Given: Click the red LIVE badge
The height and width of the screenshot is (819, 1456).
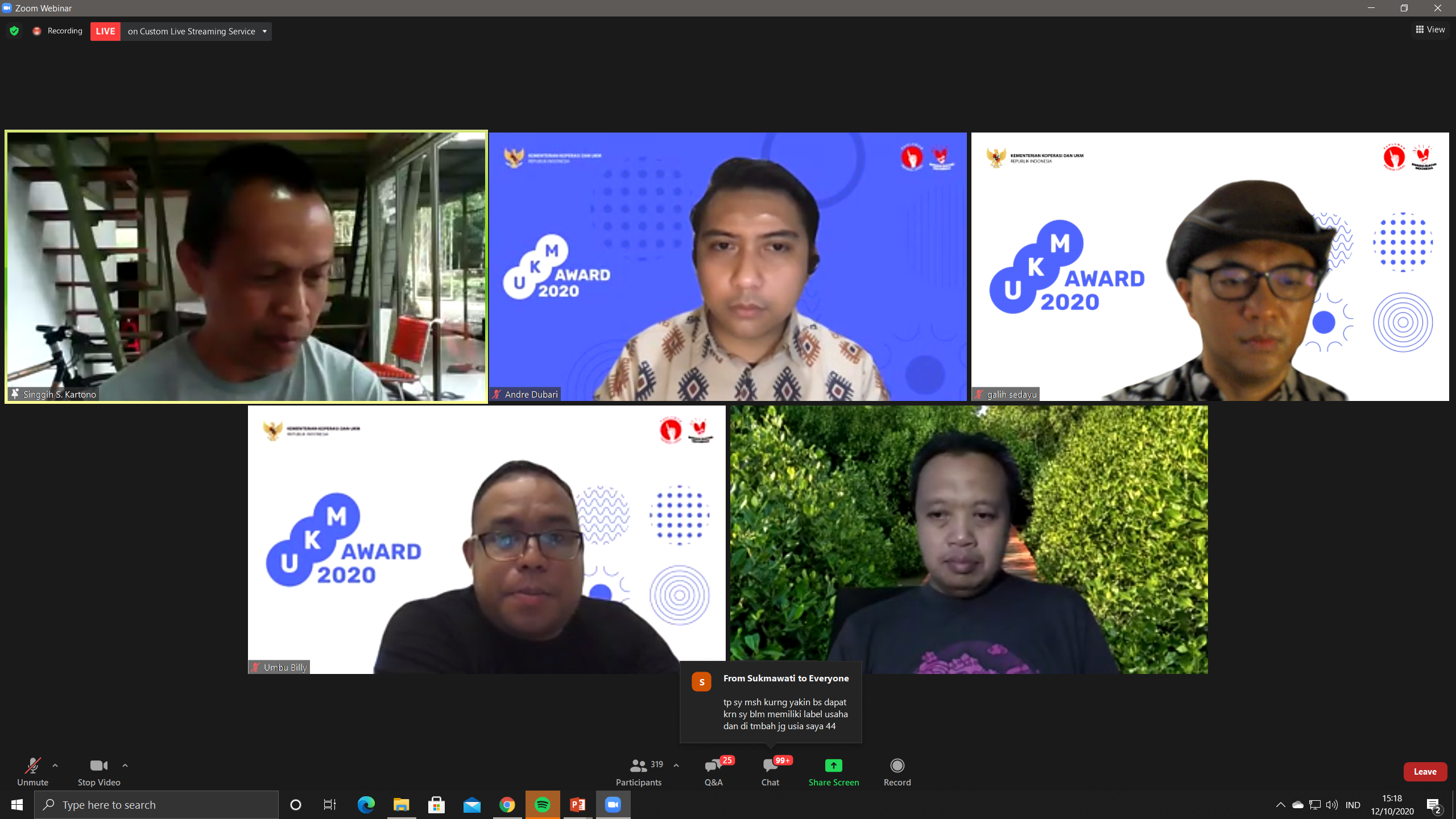Looking at the screenshot, I should pos(105,31).
